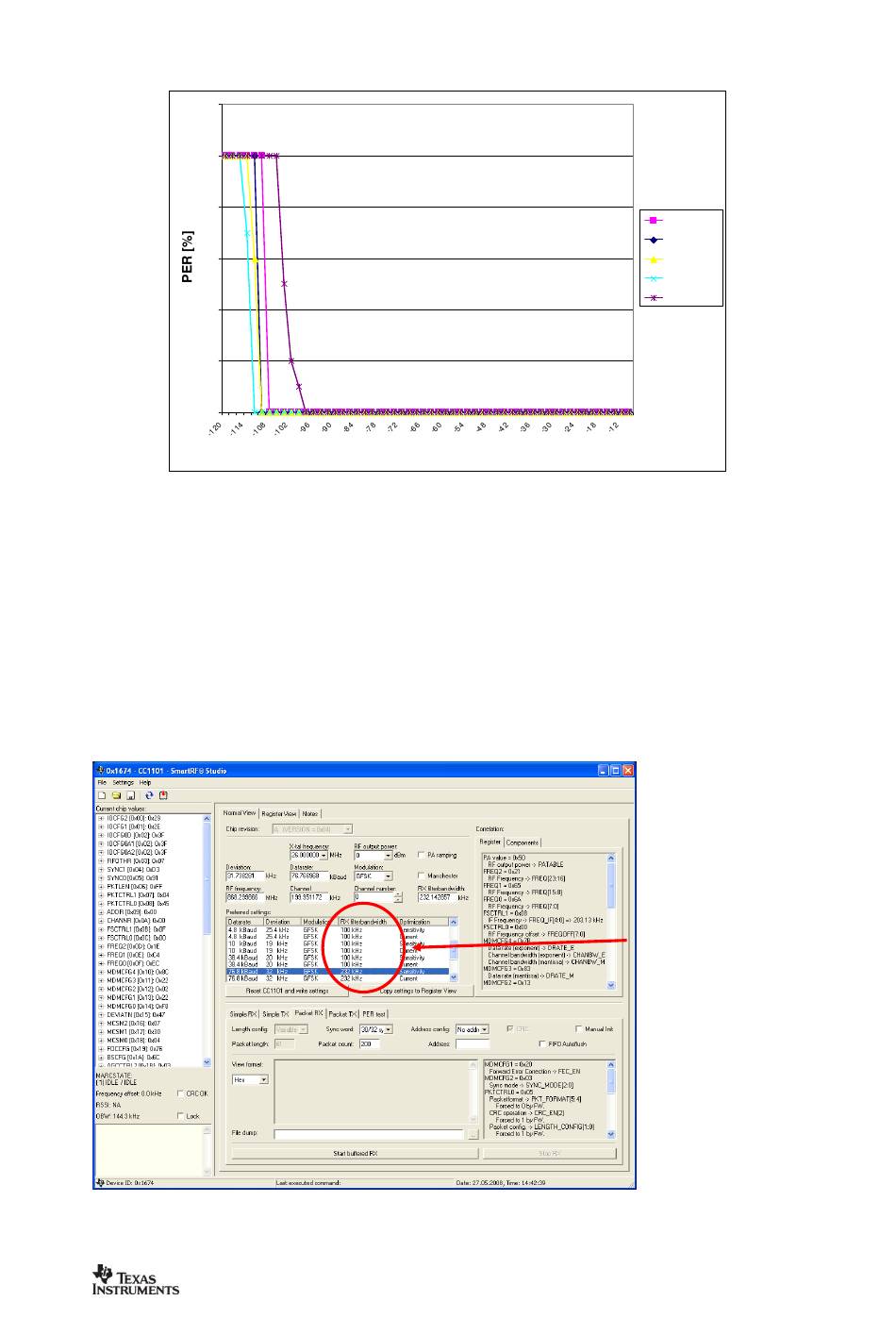Click the Stop RX button

point(550,1153)
